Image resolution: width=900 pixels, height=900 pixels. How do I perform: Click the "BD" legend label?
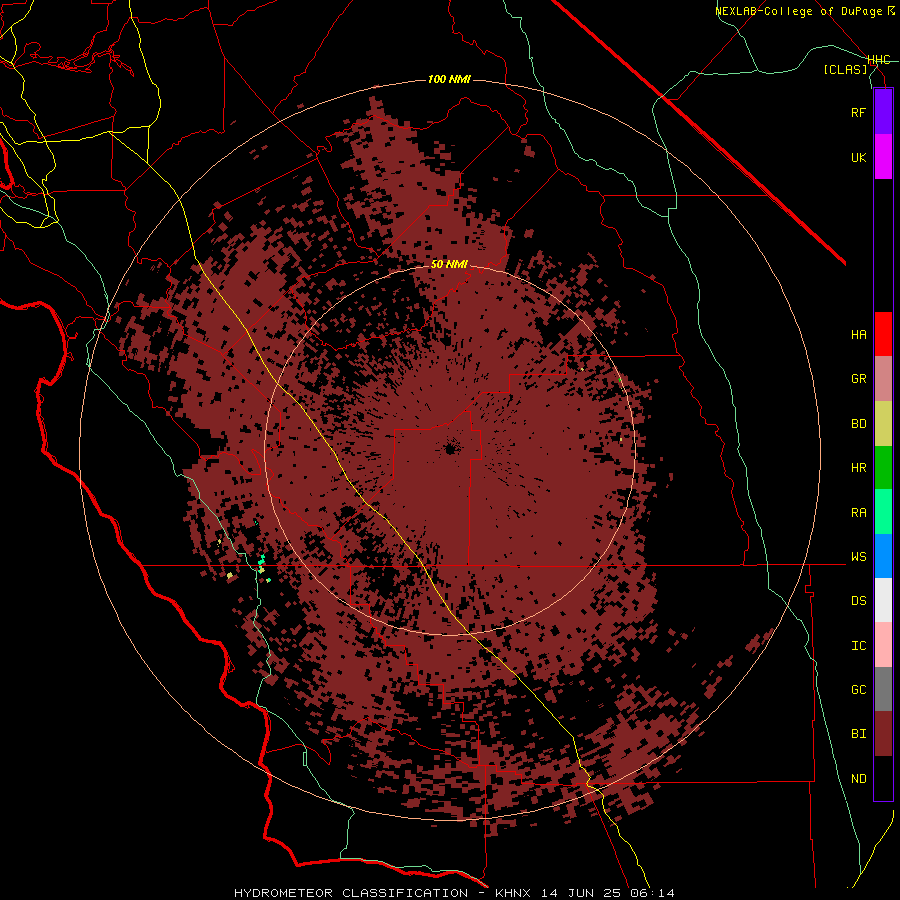tap(858, 424)
